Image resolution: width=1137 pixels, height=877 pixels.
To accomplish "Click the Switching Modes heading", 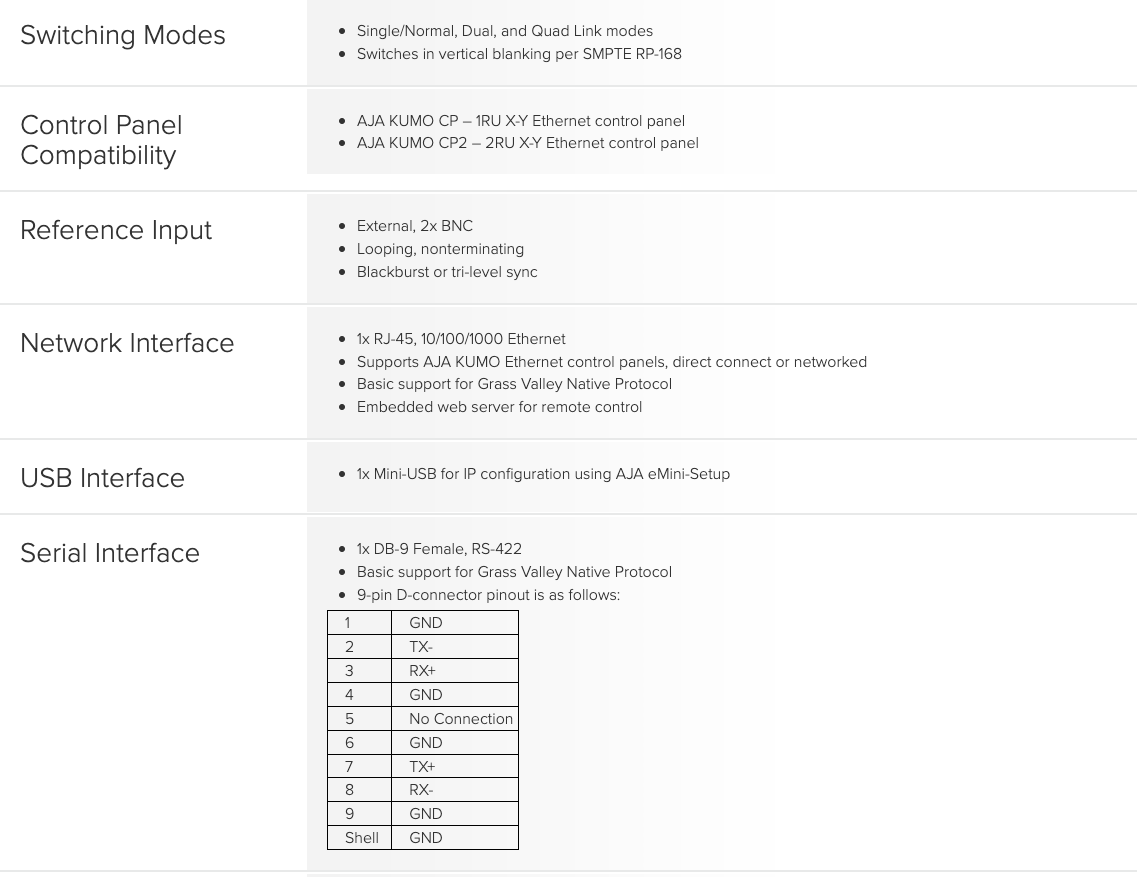I will point(123,36).
